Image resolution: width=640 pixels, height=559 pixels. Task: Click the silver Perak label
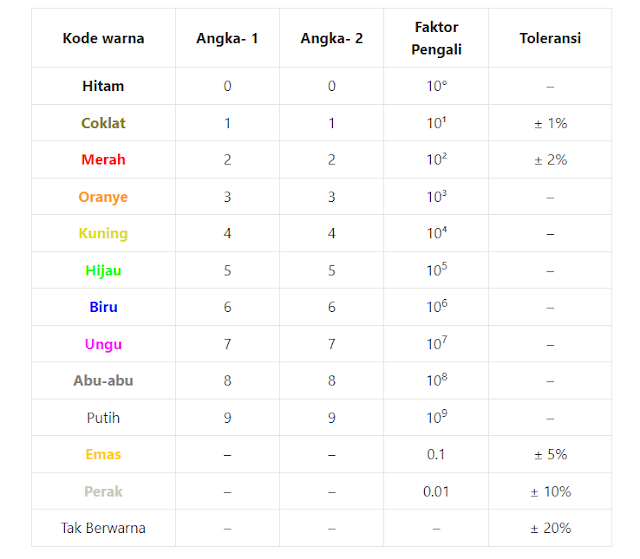[103, 492]
